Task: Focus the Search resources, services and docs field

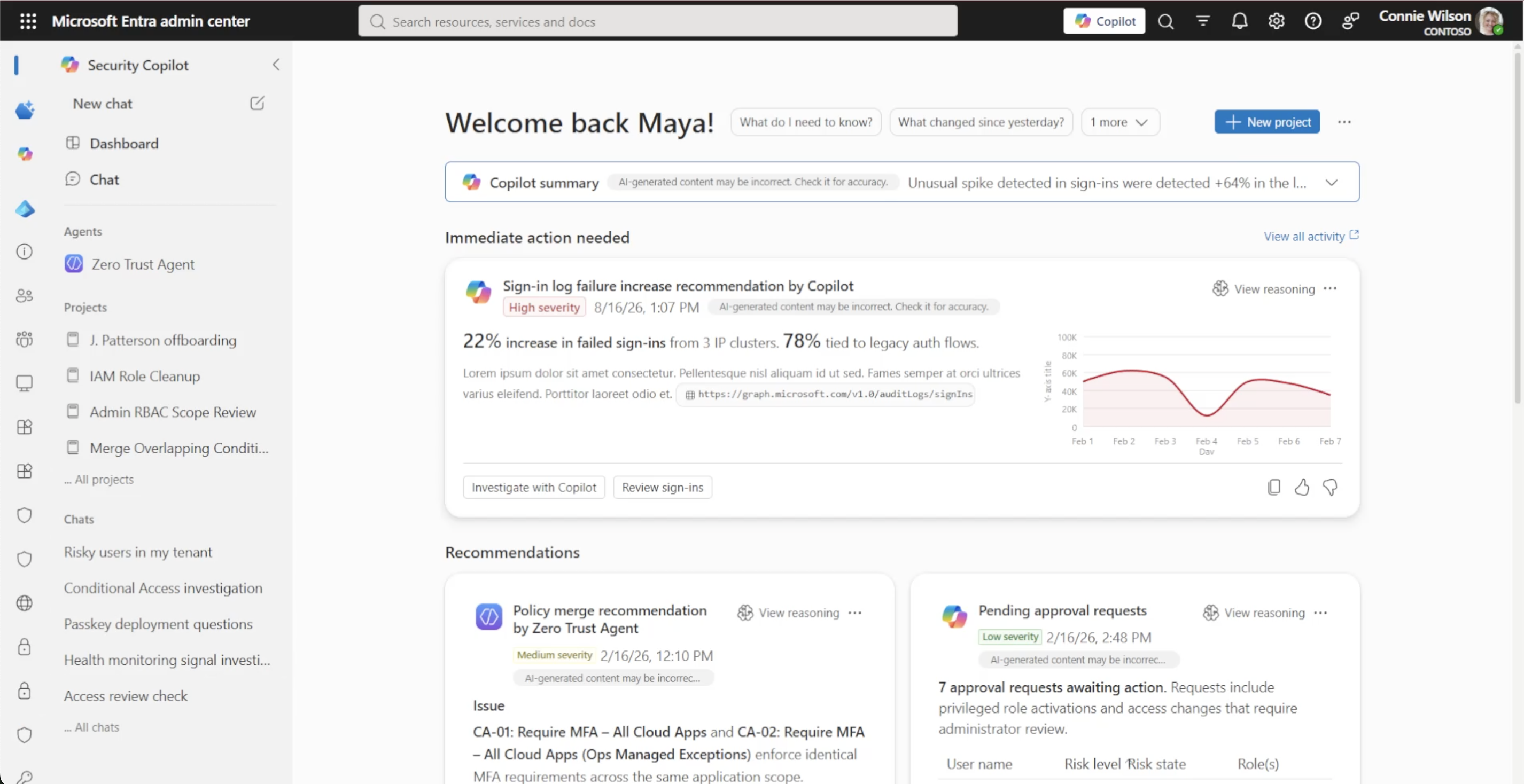Action: [x=657, y=21]
